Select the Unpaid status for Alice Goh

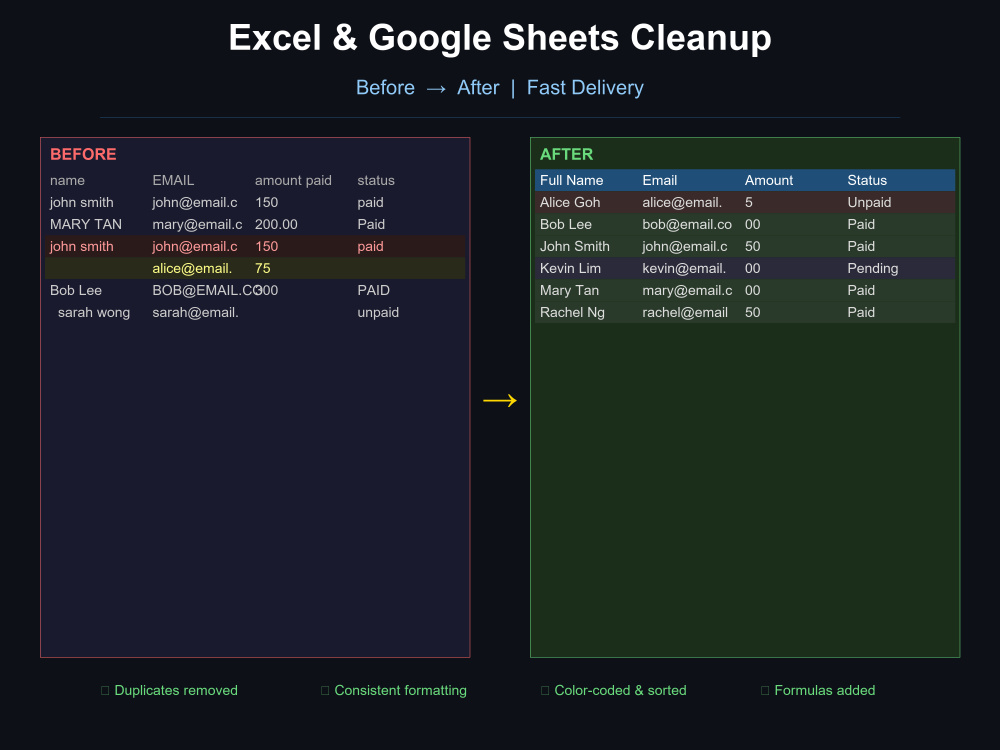(x=869, y=202)
